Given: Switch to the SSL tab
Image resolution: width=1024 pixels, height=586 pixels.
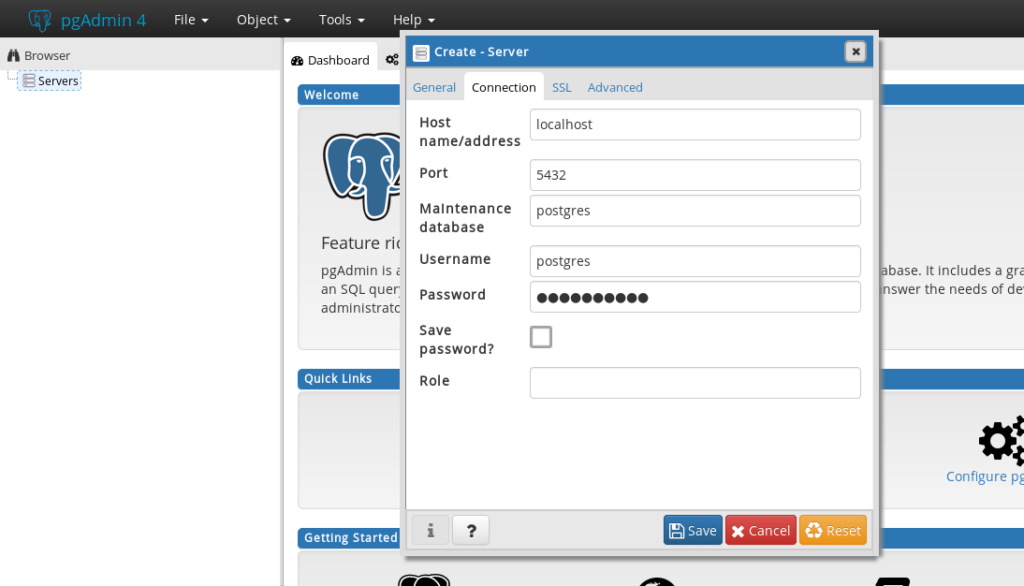Looking at the screenshot, I should coord(561,87).
